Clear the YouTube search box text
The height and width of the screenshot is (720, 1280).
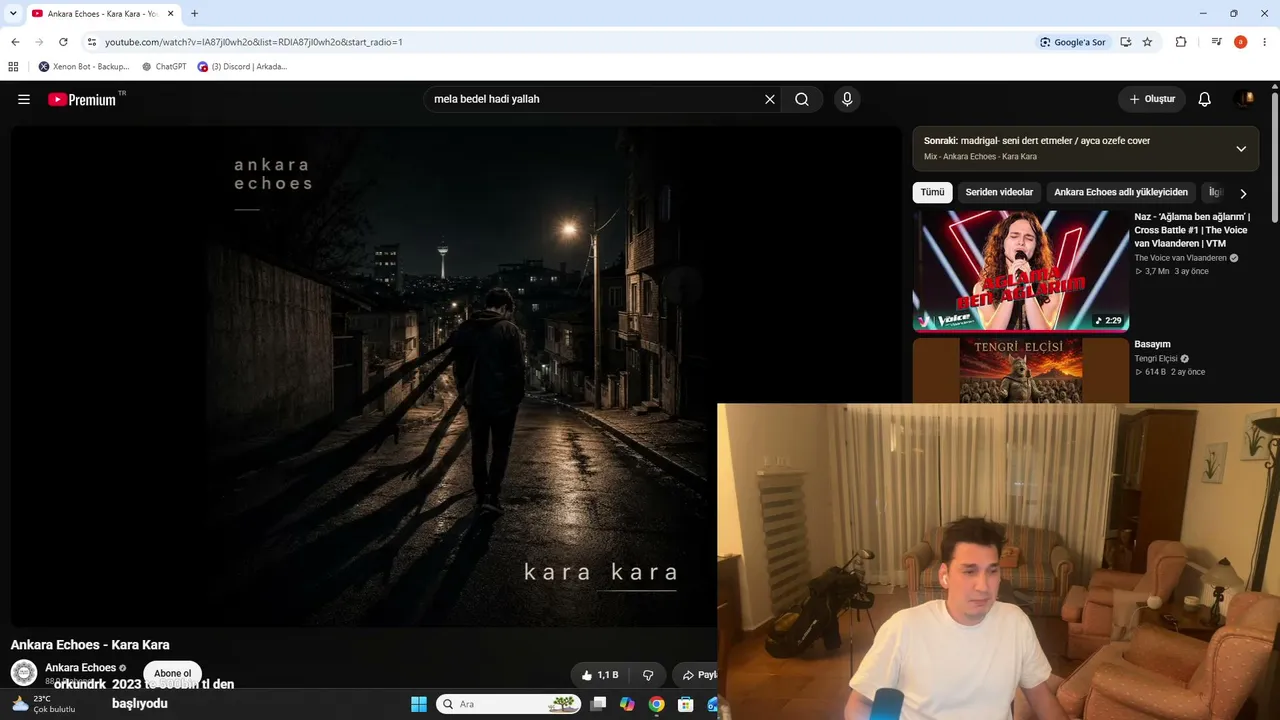pos(770,99)
